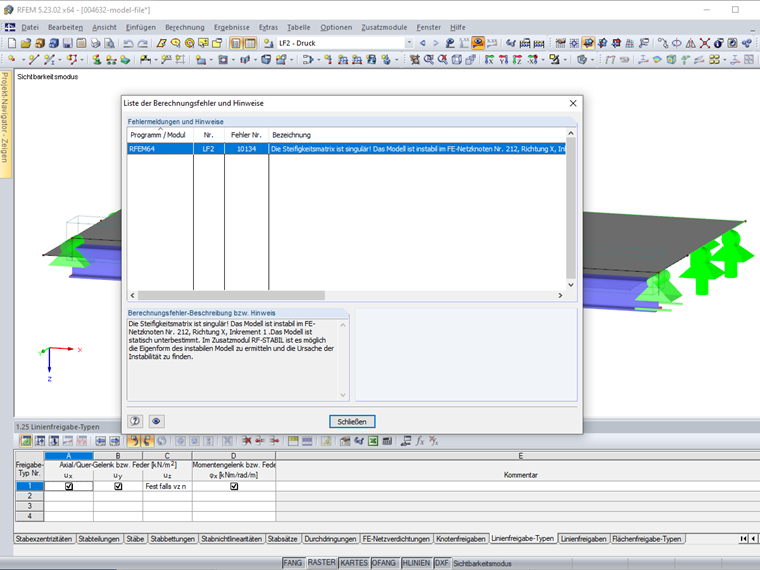Viewport: 760px width, 570px height.
Task: Click the first-tab navigation arrow of table tabs
Action: tap(743, 538)
